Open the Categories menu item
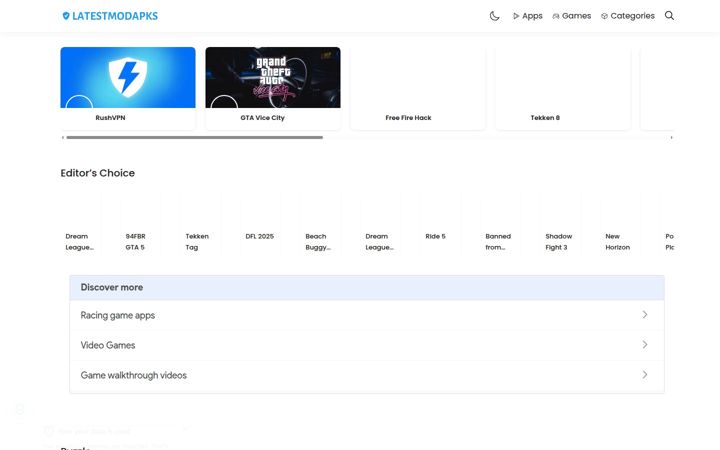Screen dimensions: 720x450 pos(628,16)
